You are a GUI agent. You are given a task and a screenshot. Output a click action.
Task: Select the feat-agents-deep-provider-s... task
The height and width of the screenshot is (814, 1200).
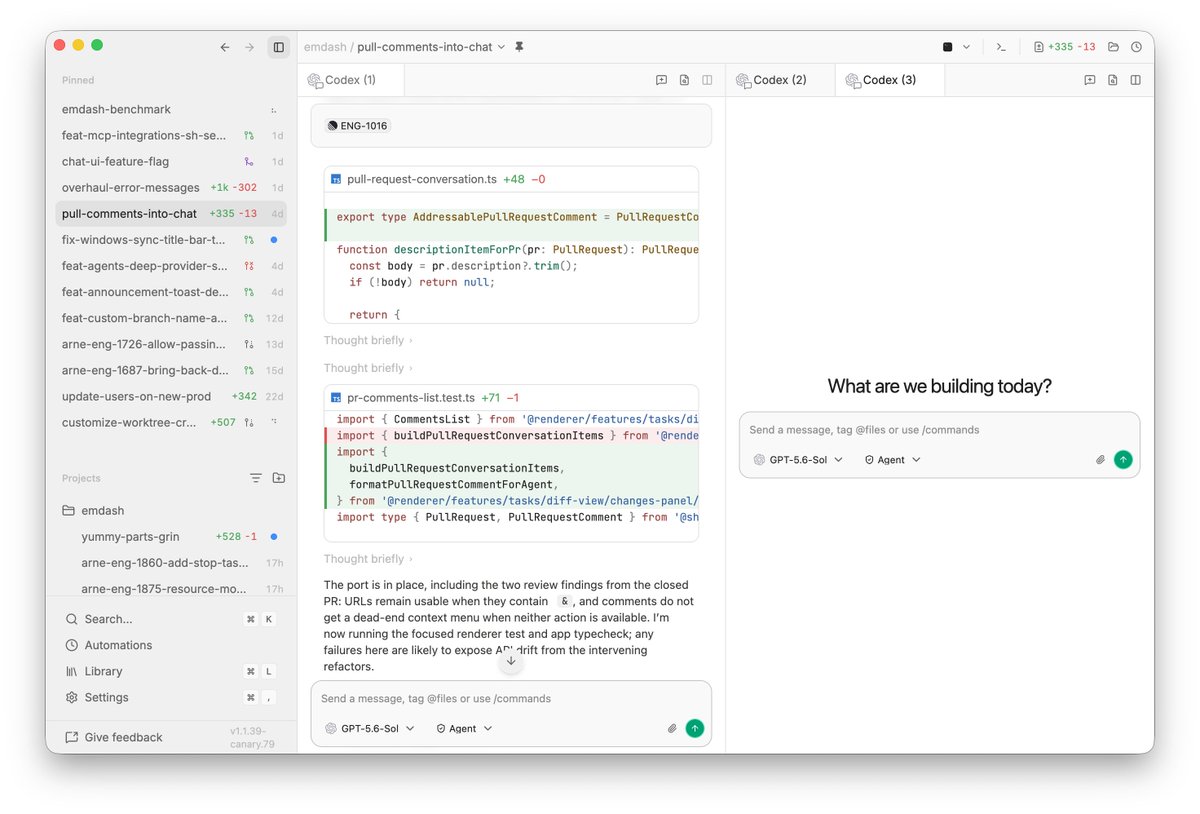coord(171,266)
